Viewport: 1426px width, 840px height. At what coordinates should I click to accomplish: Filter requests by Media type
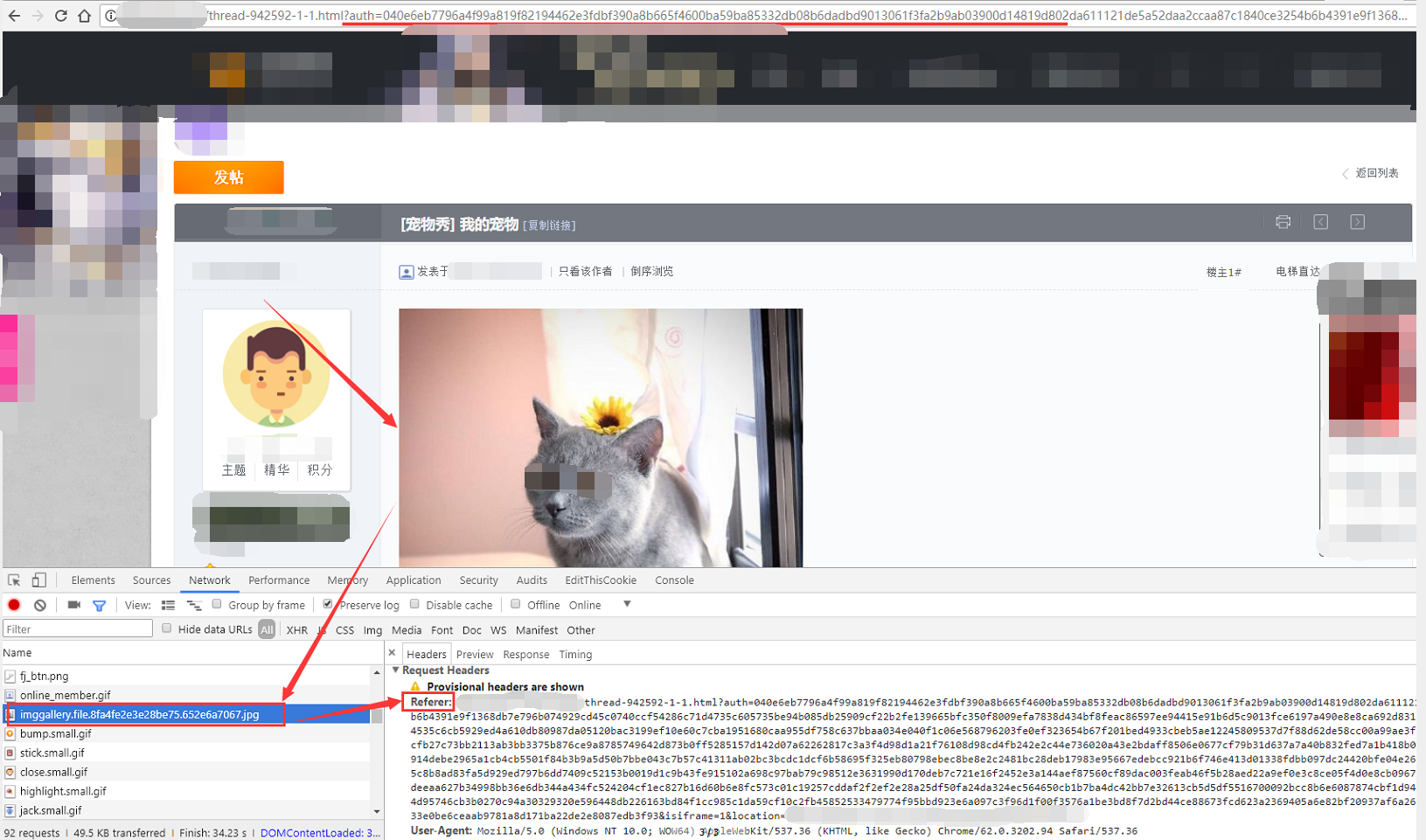(407, 630)
